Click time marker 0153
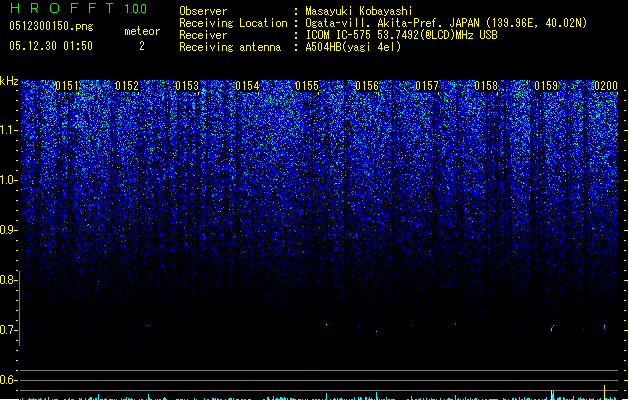 click(x=187, y=85)
